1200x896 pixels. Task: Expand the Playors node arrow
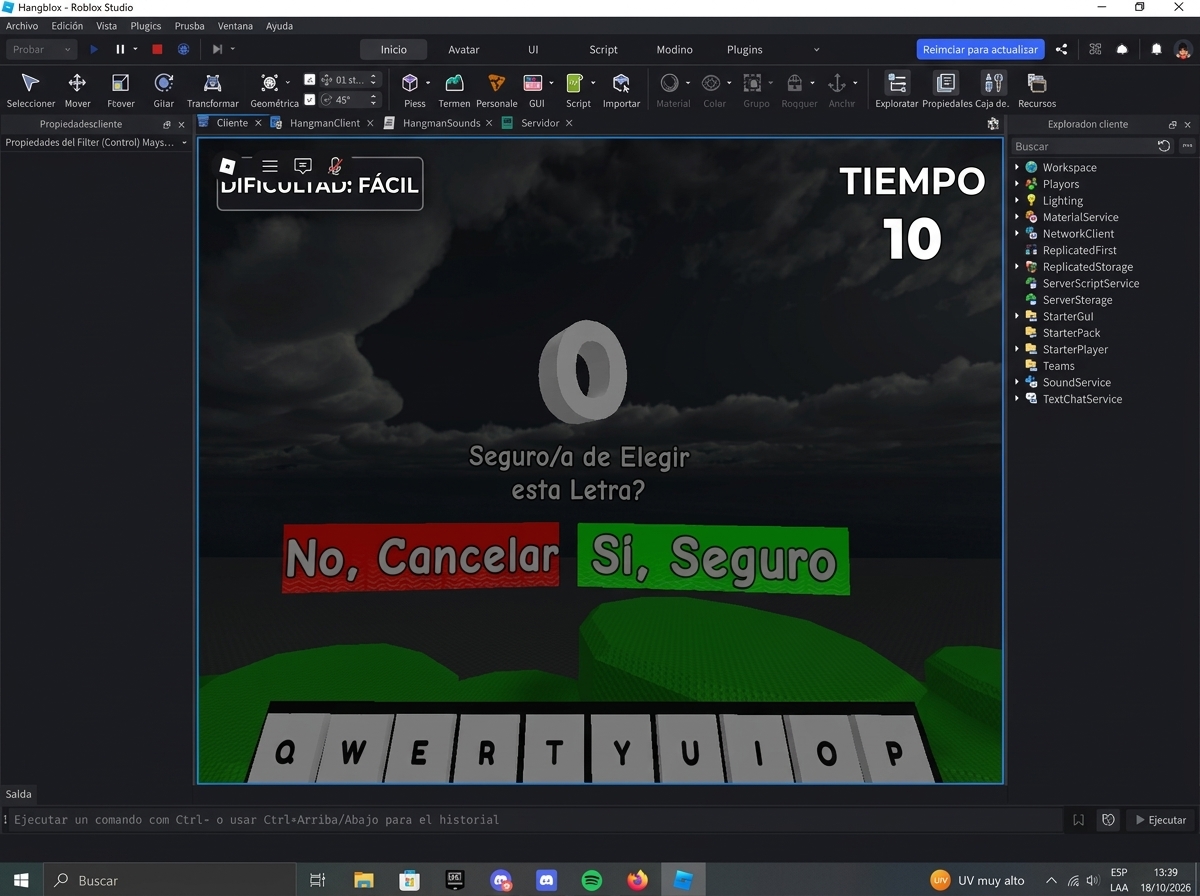[1017, 184]
